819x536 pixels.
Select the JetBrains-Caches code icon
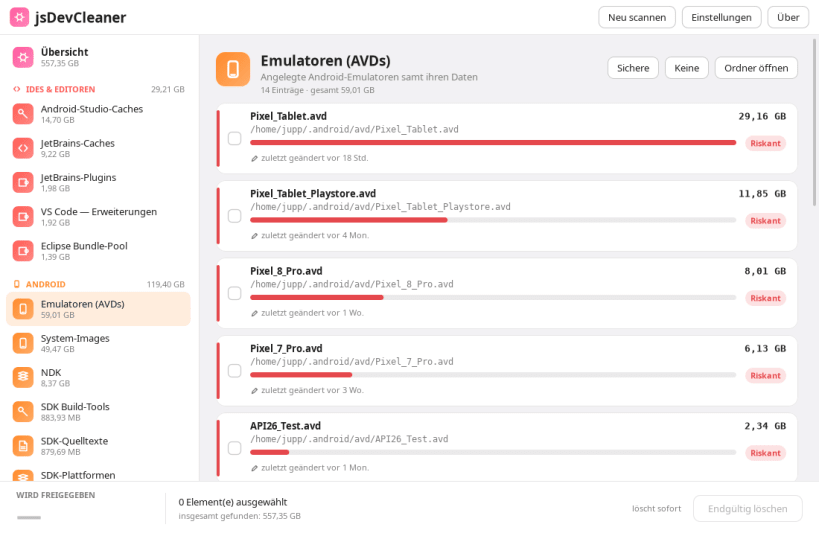point(23,148)
